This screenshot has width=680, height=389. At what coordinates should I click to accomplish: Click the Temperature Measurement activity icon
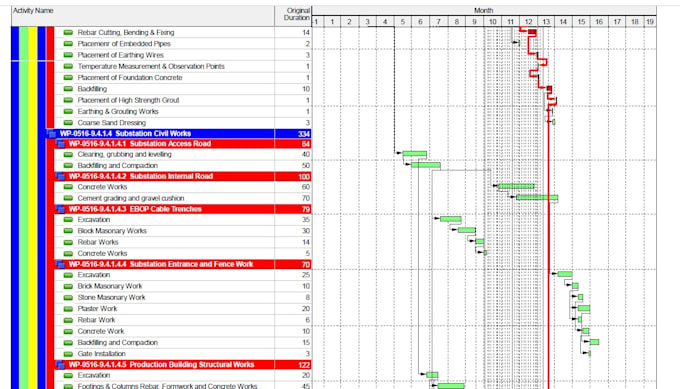click(x=68, y=66)
